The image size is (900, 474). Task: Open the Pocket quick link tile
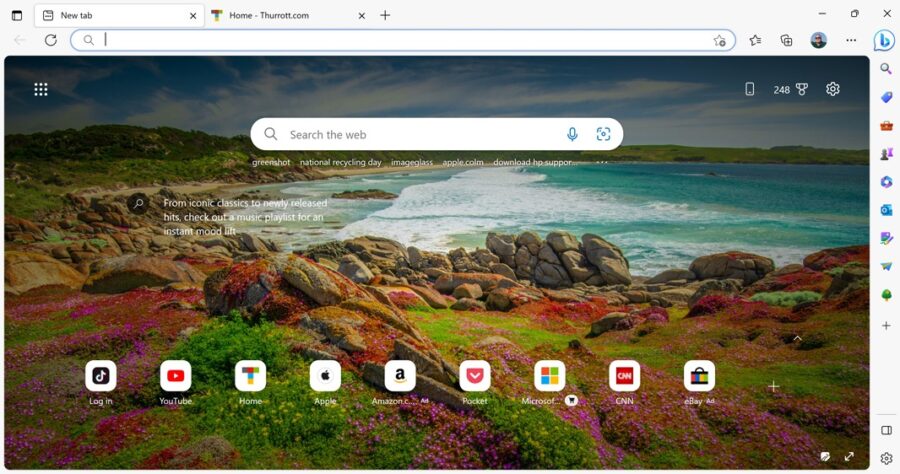tap(475, 376)
